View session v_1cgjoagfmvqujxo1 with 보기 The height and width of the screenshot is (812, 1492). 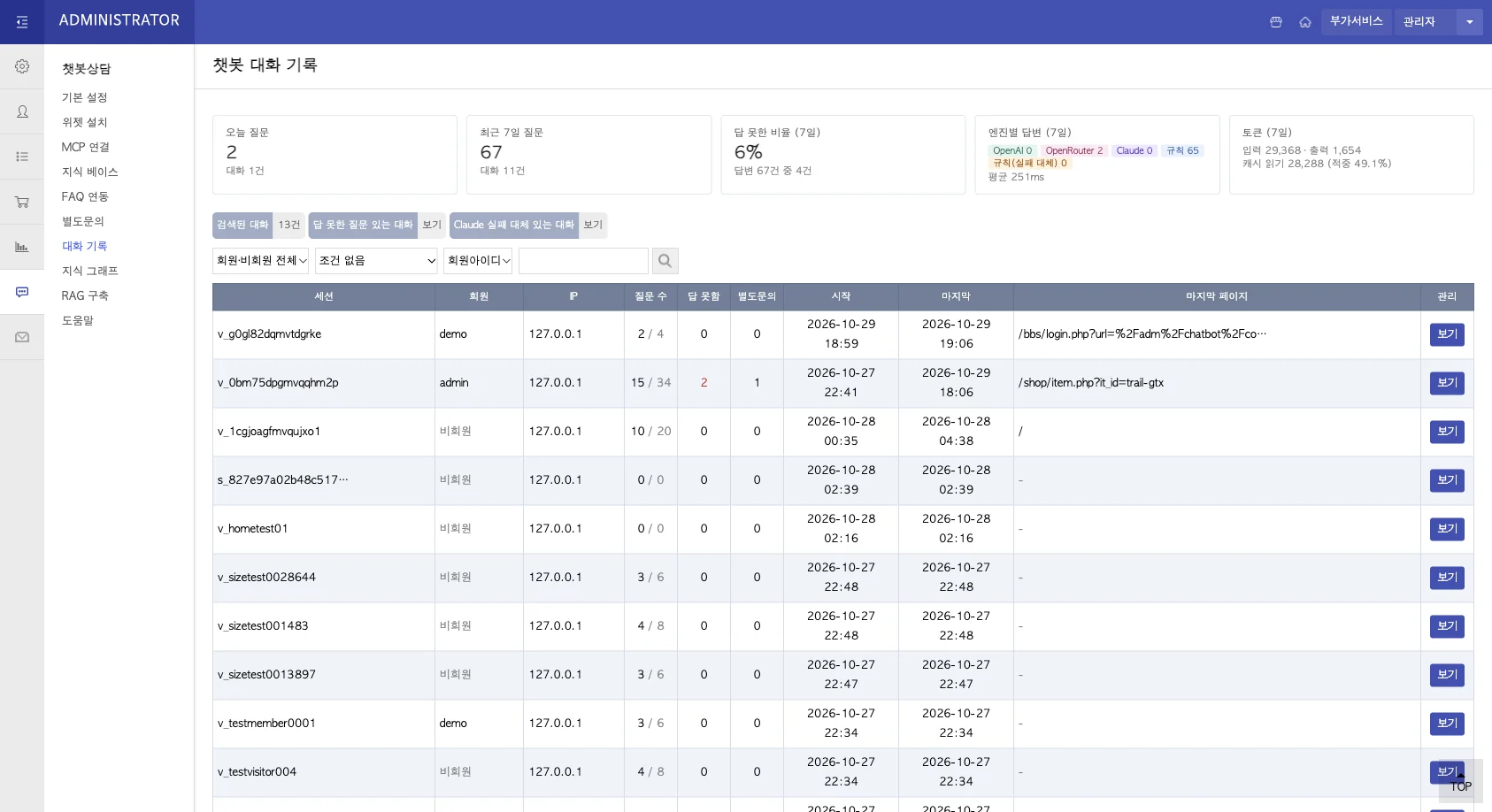click(x=1447, y=432)
